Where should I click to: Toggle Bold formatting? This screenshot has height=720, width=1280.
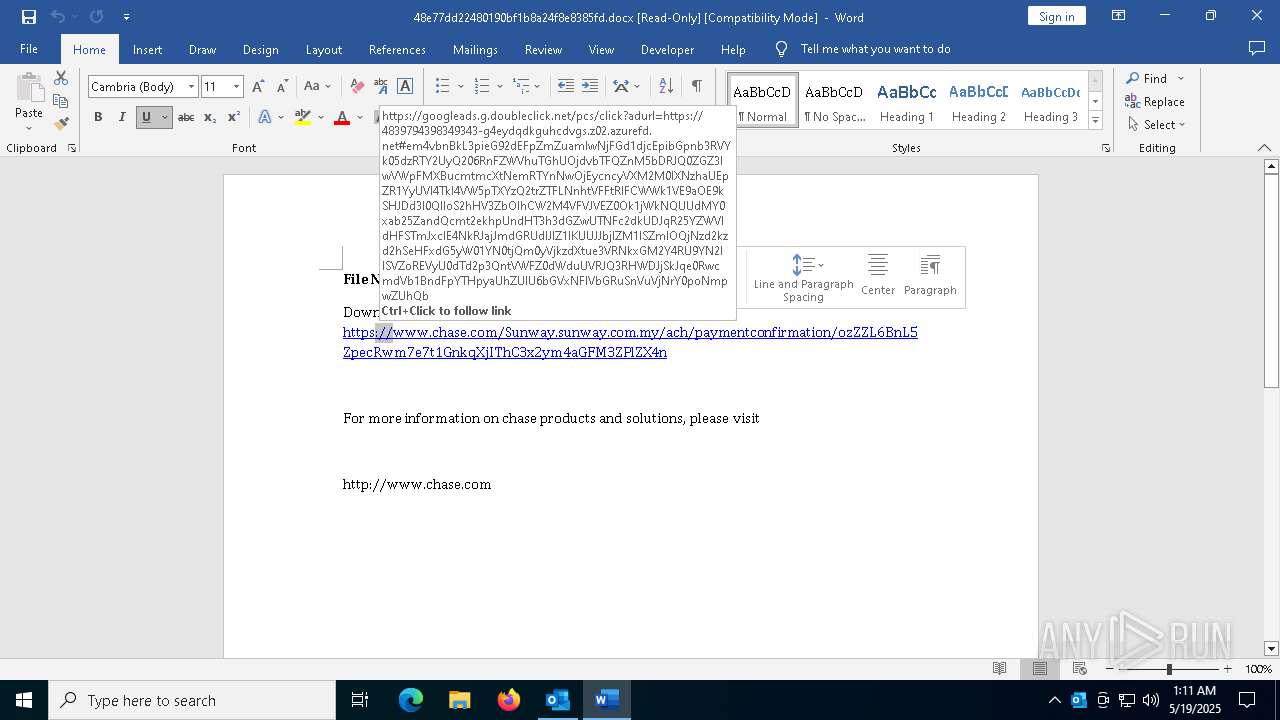click(x=98, y=117)
